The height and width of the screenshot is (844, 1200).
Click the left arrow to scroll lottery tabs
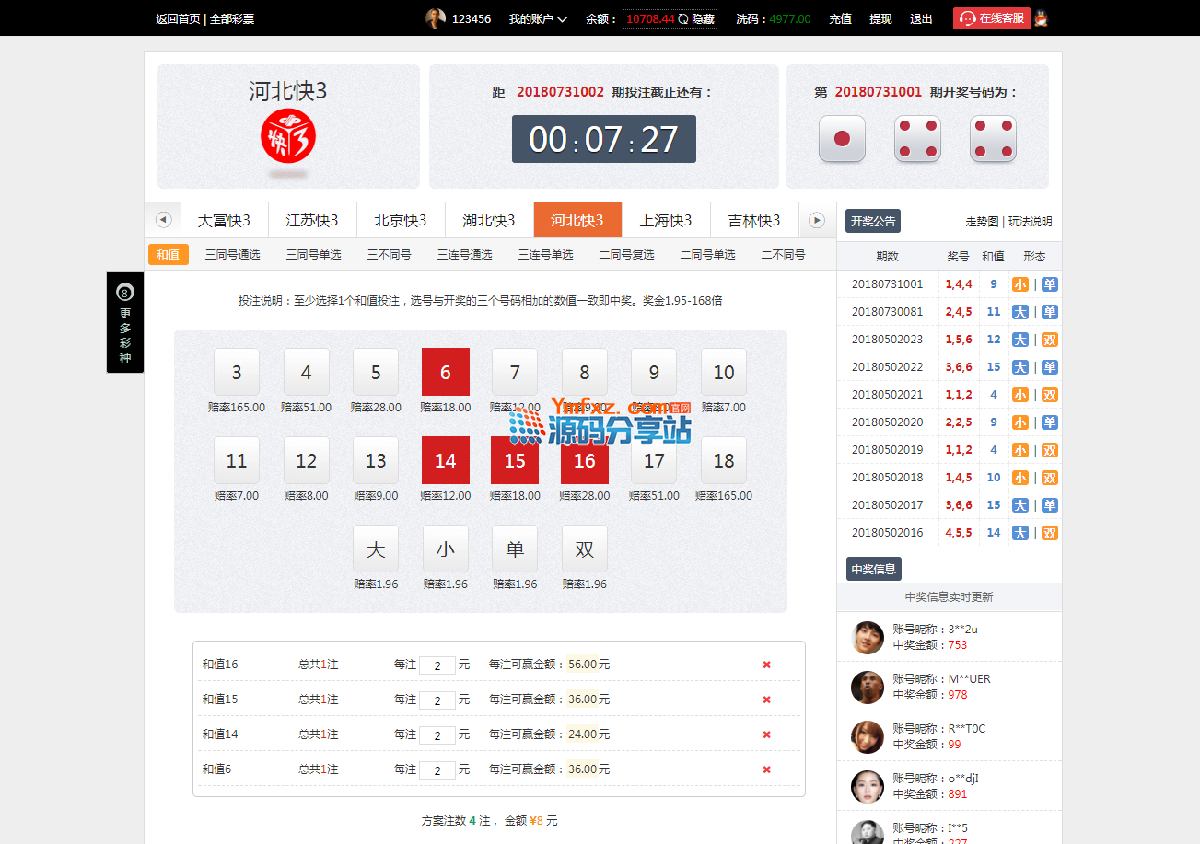pyautogui.click(x=163, y=220)
